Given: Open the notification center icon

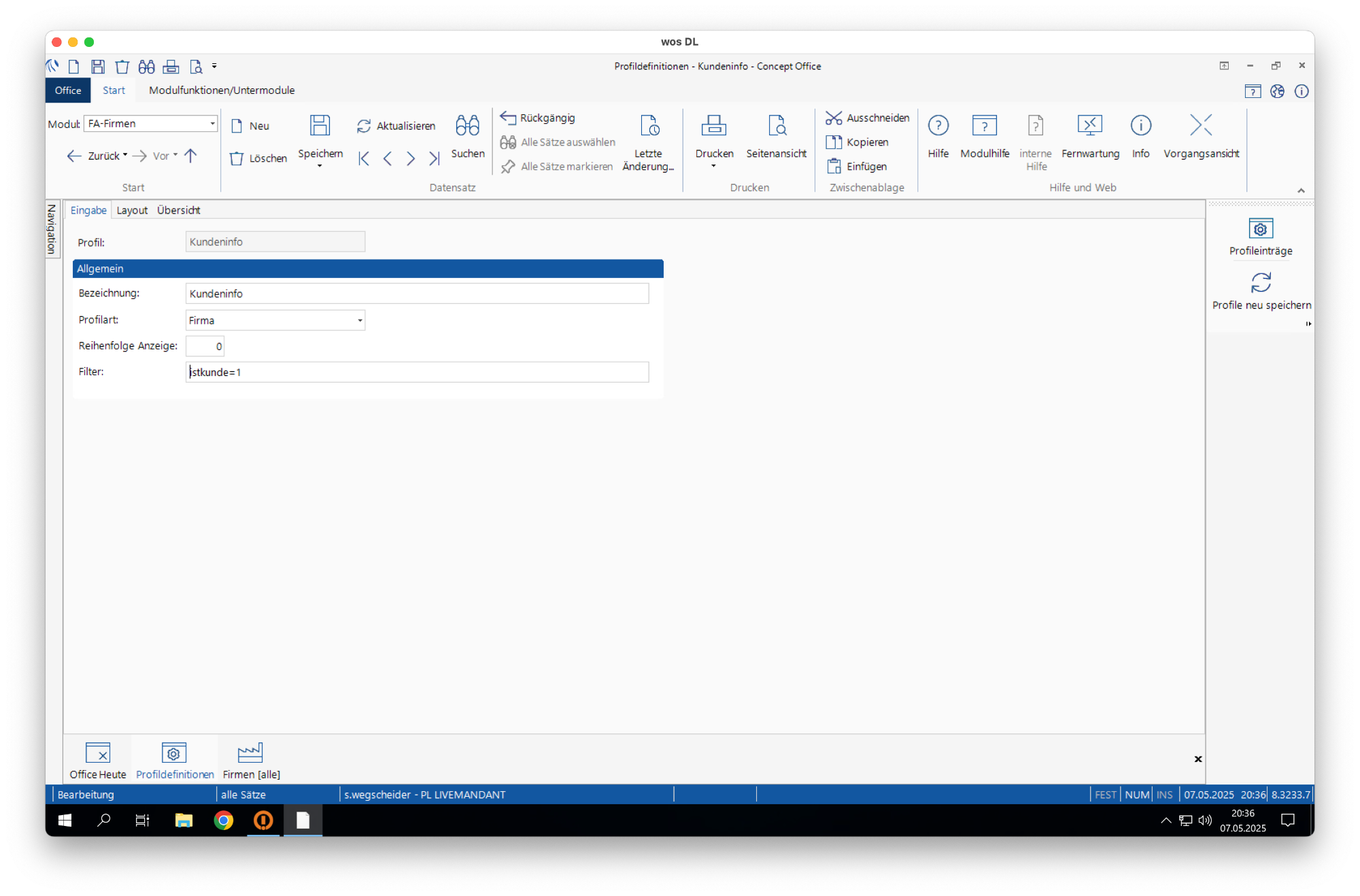Looking at the screenshot, I should click(1288, 821).
